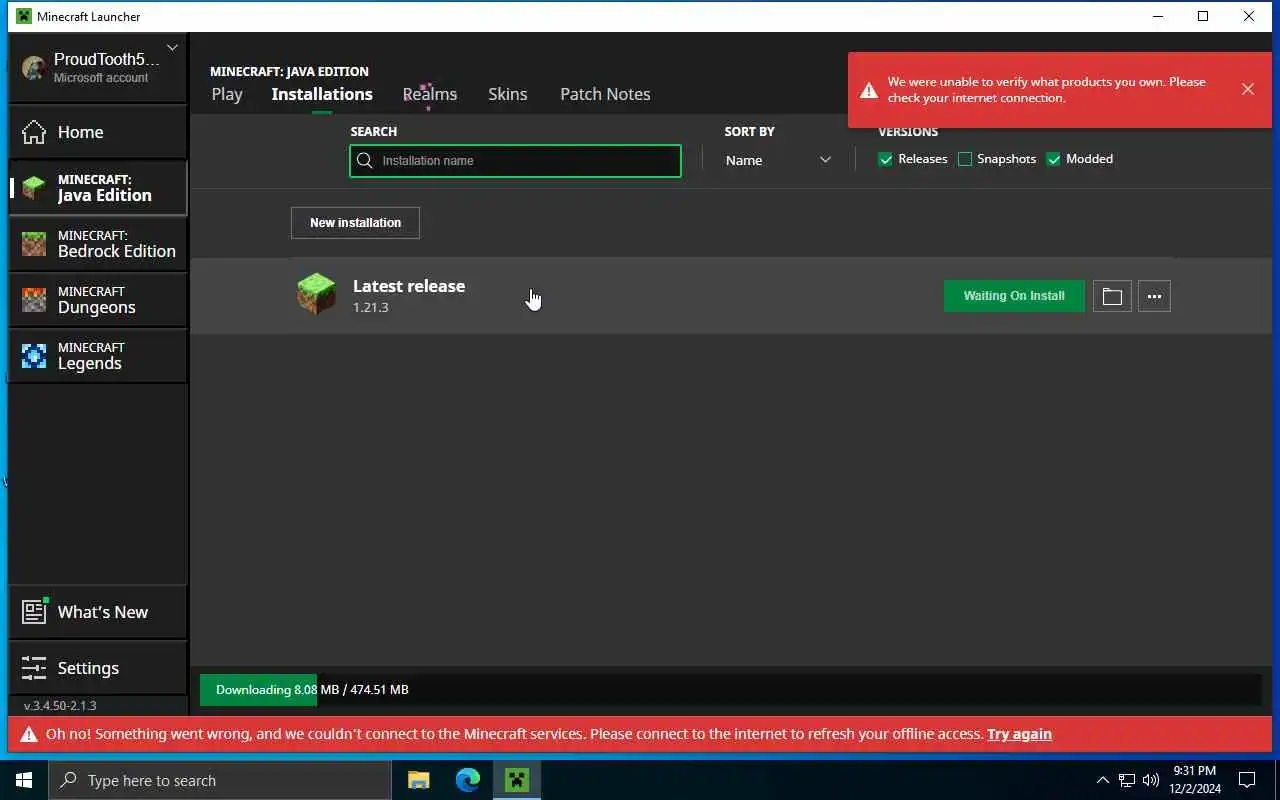Open the Windows notification center
The height and width of the screenshot is (800, 1280).
click(x=1247, y=780)
